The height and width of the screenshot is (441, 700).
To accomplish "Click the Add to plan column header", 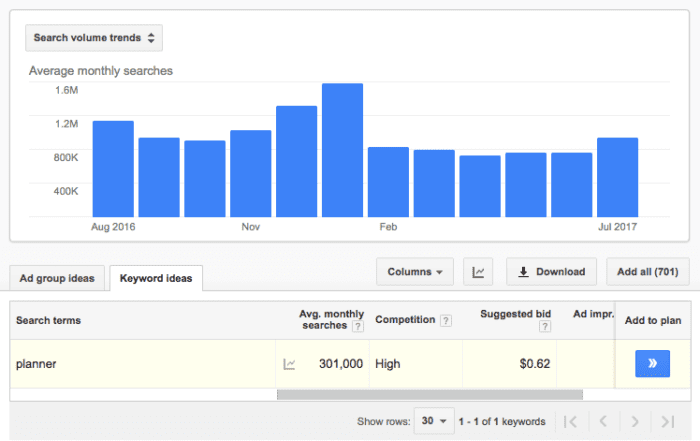I will (x=653, y=320).
